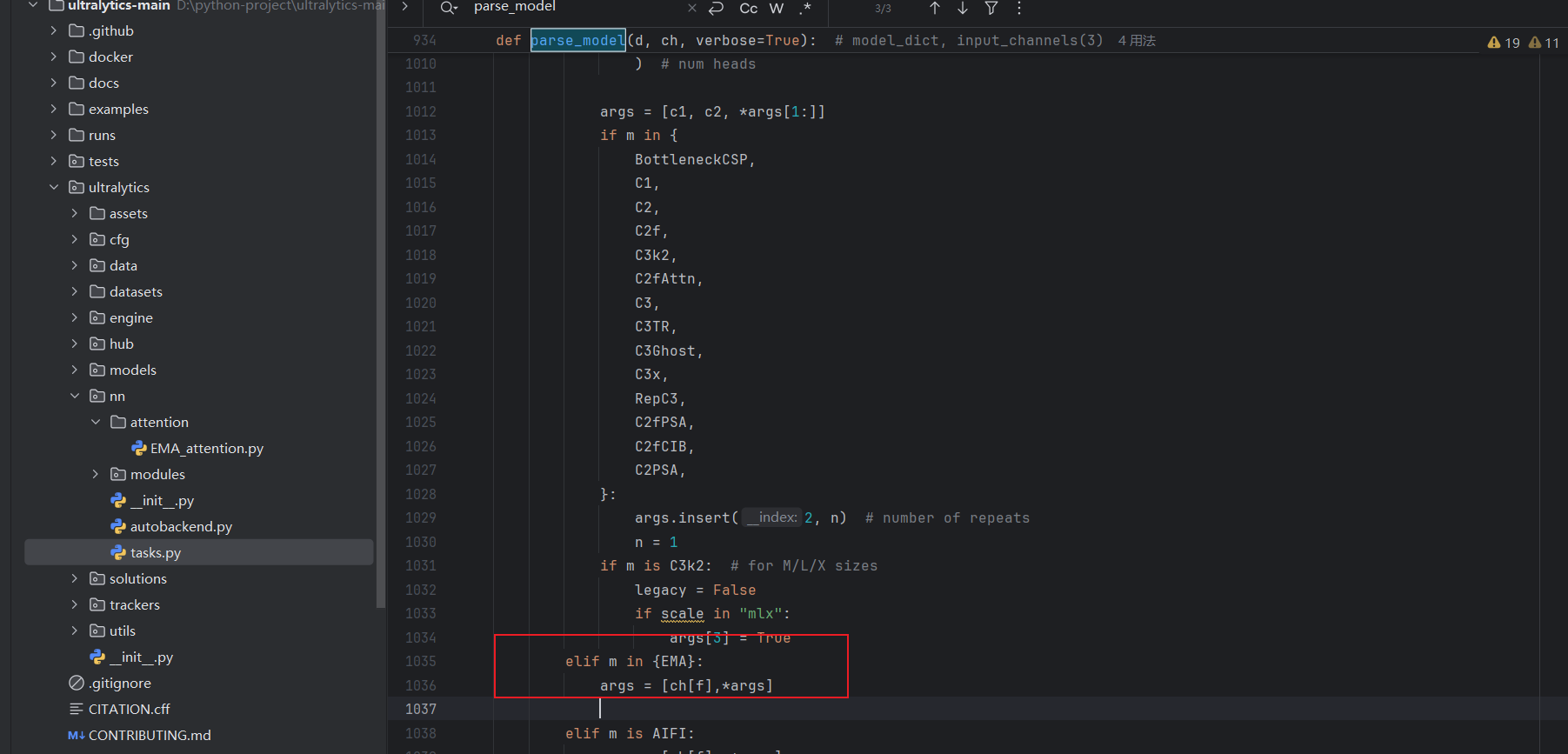Click the new line icon in search bar
Image resolution: width=1568 pixels, height=754 pixels.
click(717, 8)
